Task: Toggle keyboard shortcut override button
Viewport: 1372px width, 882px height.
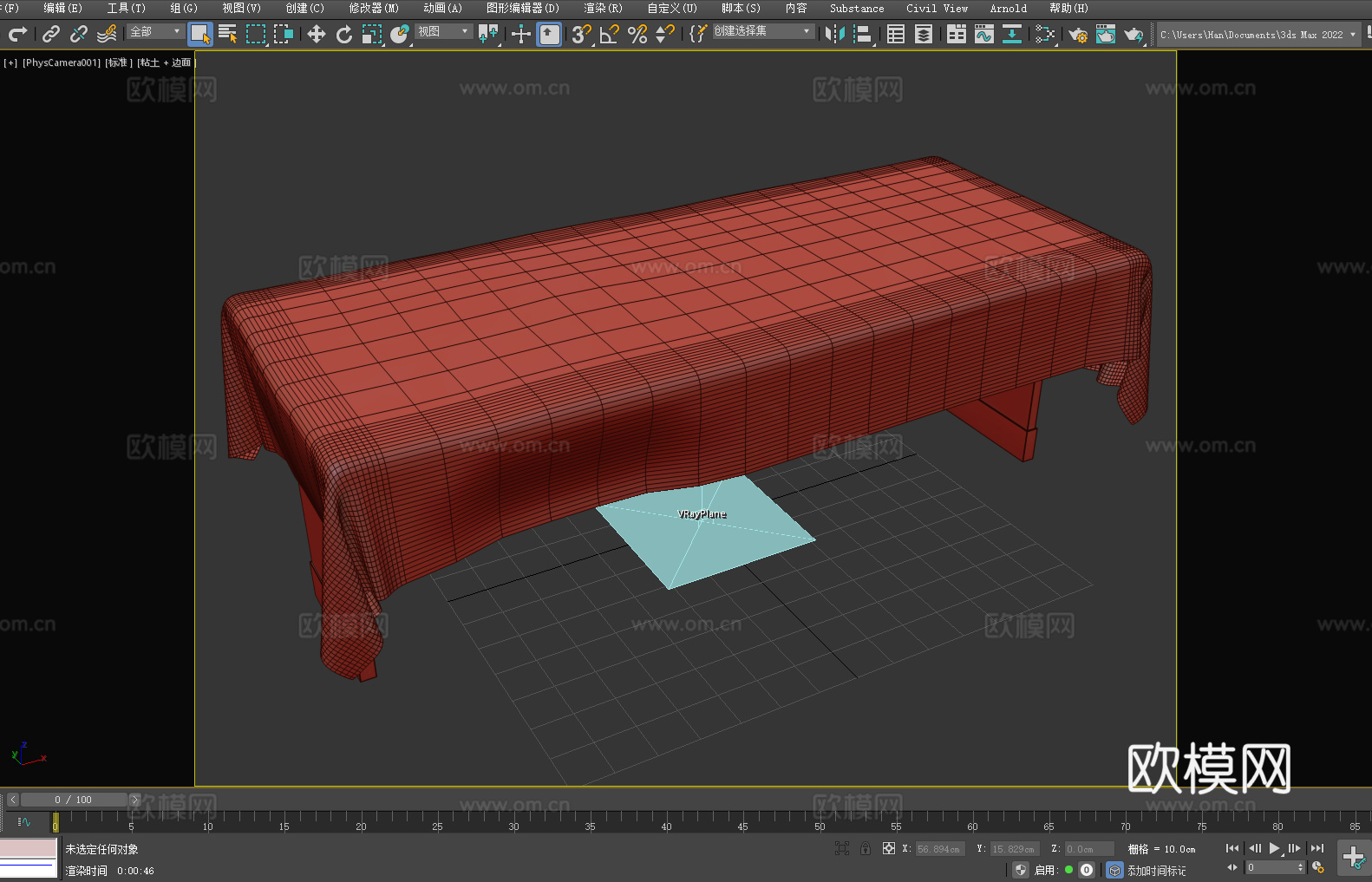Action: click(x=549, y=35)
